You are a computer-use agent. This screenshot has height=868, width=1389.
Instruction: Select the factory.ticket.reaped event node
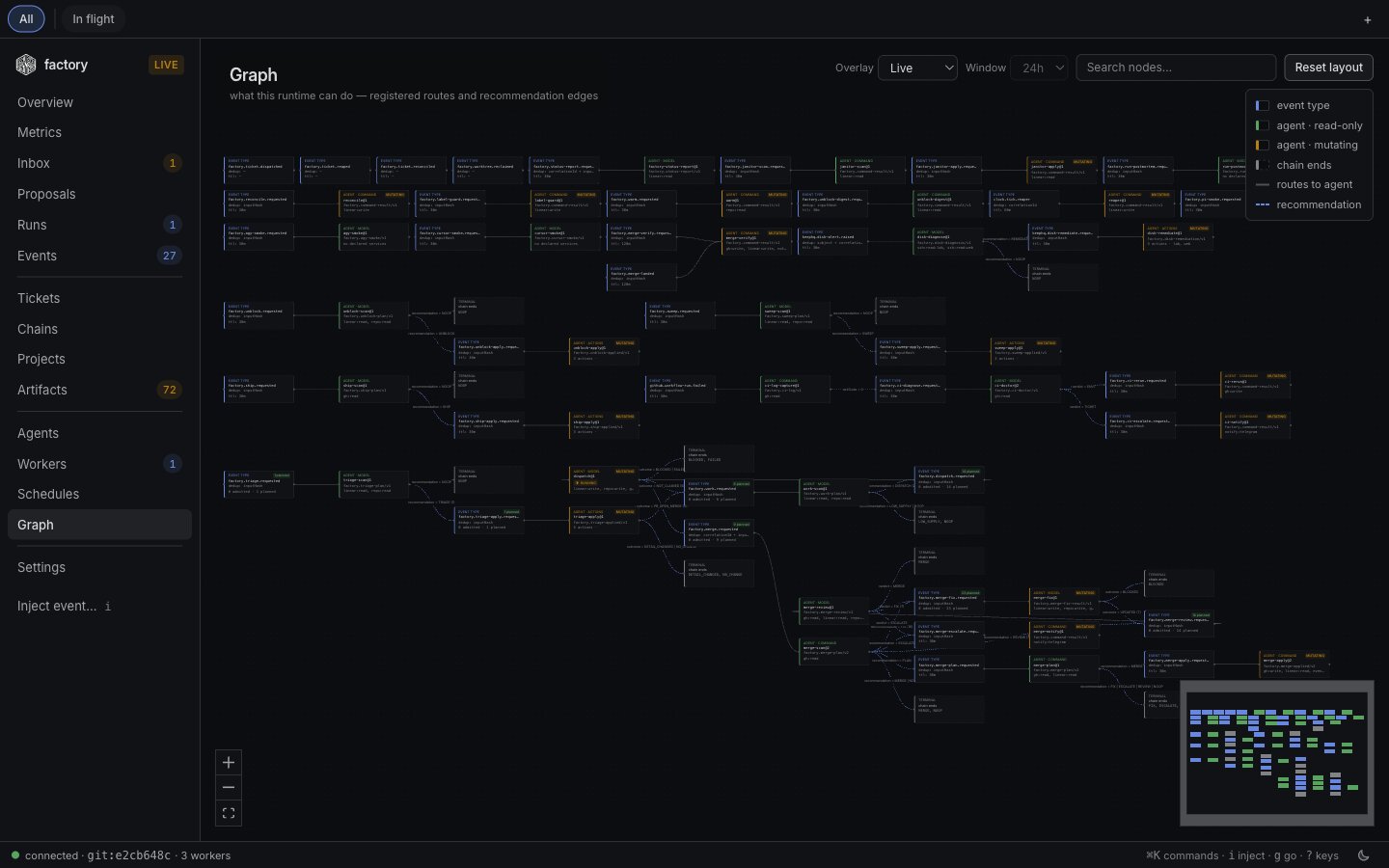coord(335,171)
